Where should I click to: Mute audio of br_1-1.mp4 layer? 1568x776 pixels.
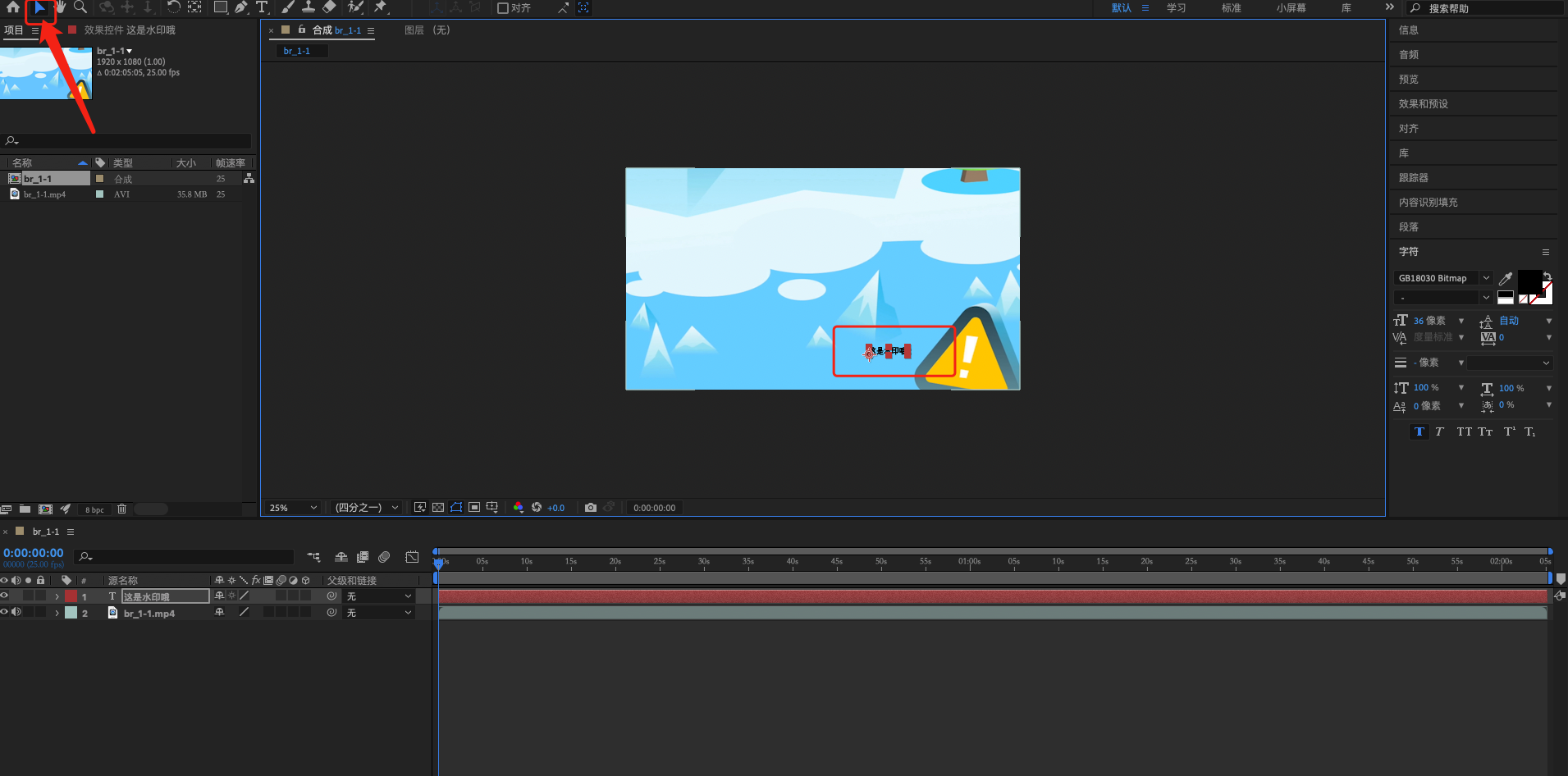click(x=16, y=612)
